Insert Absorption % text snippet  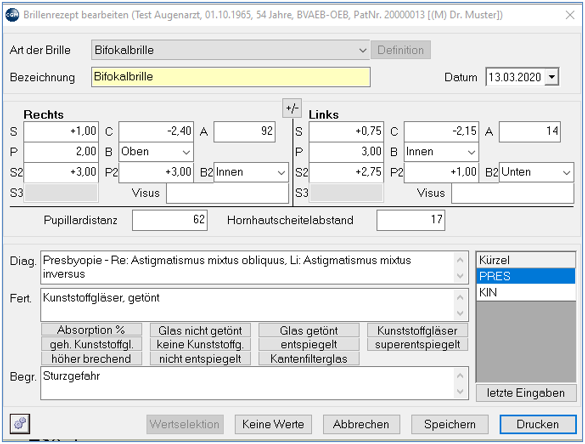click(x=91, y=330)
